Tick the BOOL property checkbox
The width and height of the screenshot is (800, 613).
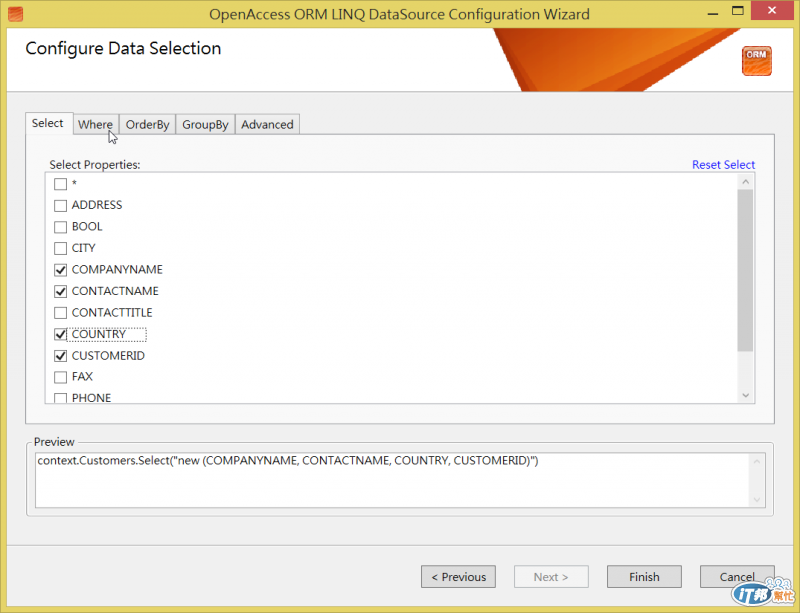60,227
